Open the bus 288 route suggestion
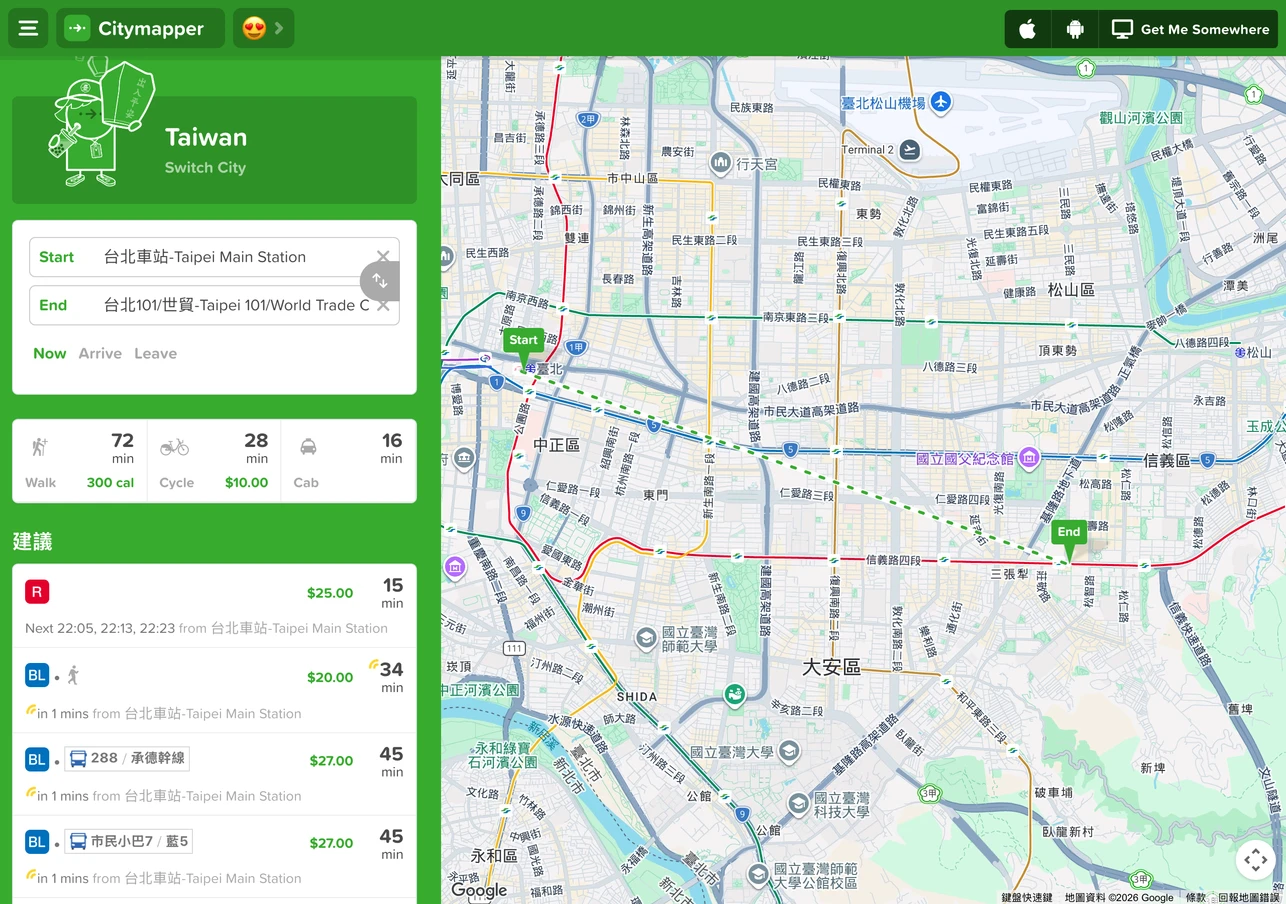1286x904 pixels. (214, 775)
